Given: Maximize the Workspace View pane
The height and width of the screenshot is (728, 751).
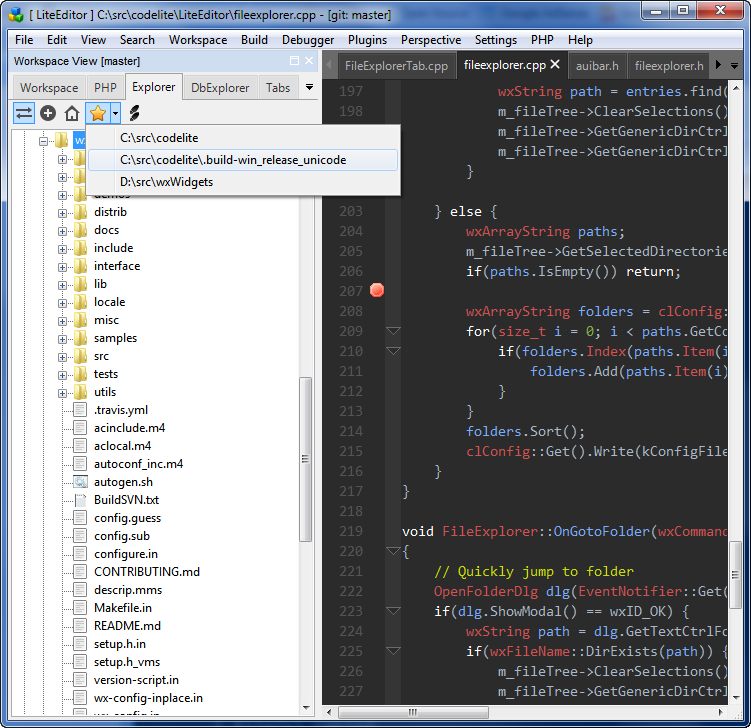Looking at the screenshot, I should pos(295,61).
